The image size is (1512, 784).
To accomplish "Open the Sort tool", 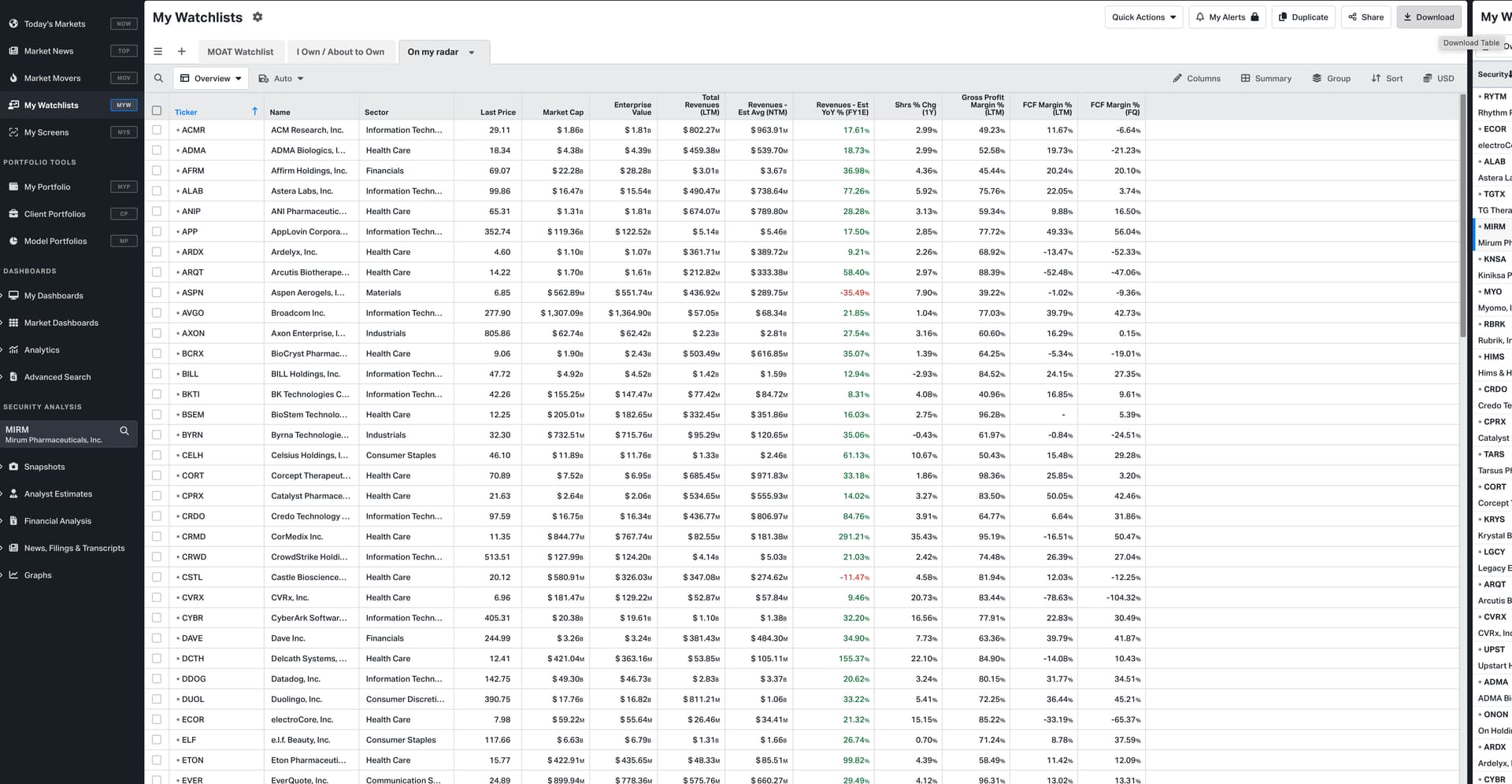I will point(1387,79).
